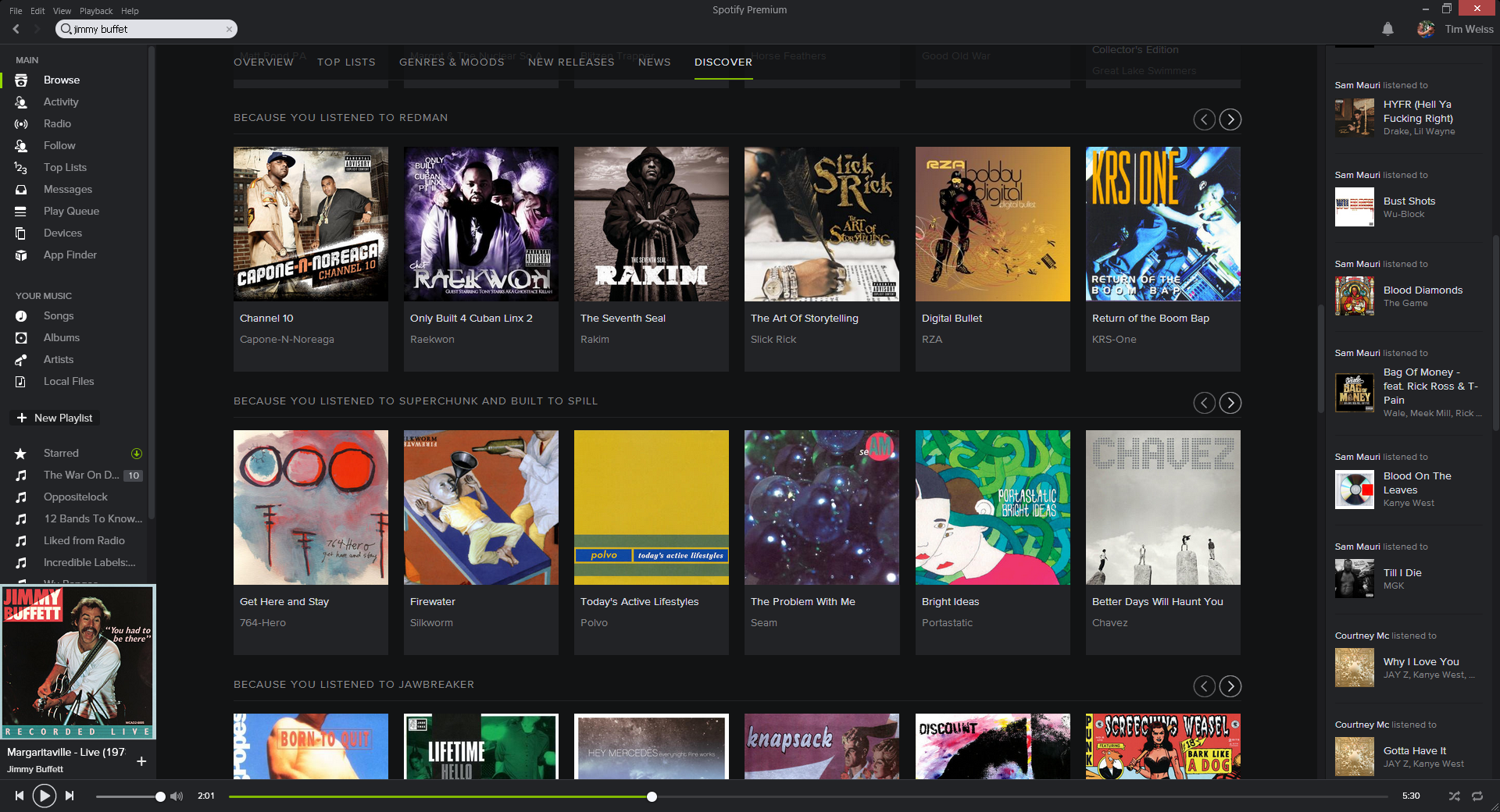Click the Activity sidebar icon
The height and width of the screenshot is (812, 1500).
pyautogui.click(x=21, y=102)
